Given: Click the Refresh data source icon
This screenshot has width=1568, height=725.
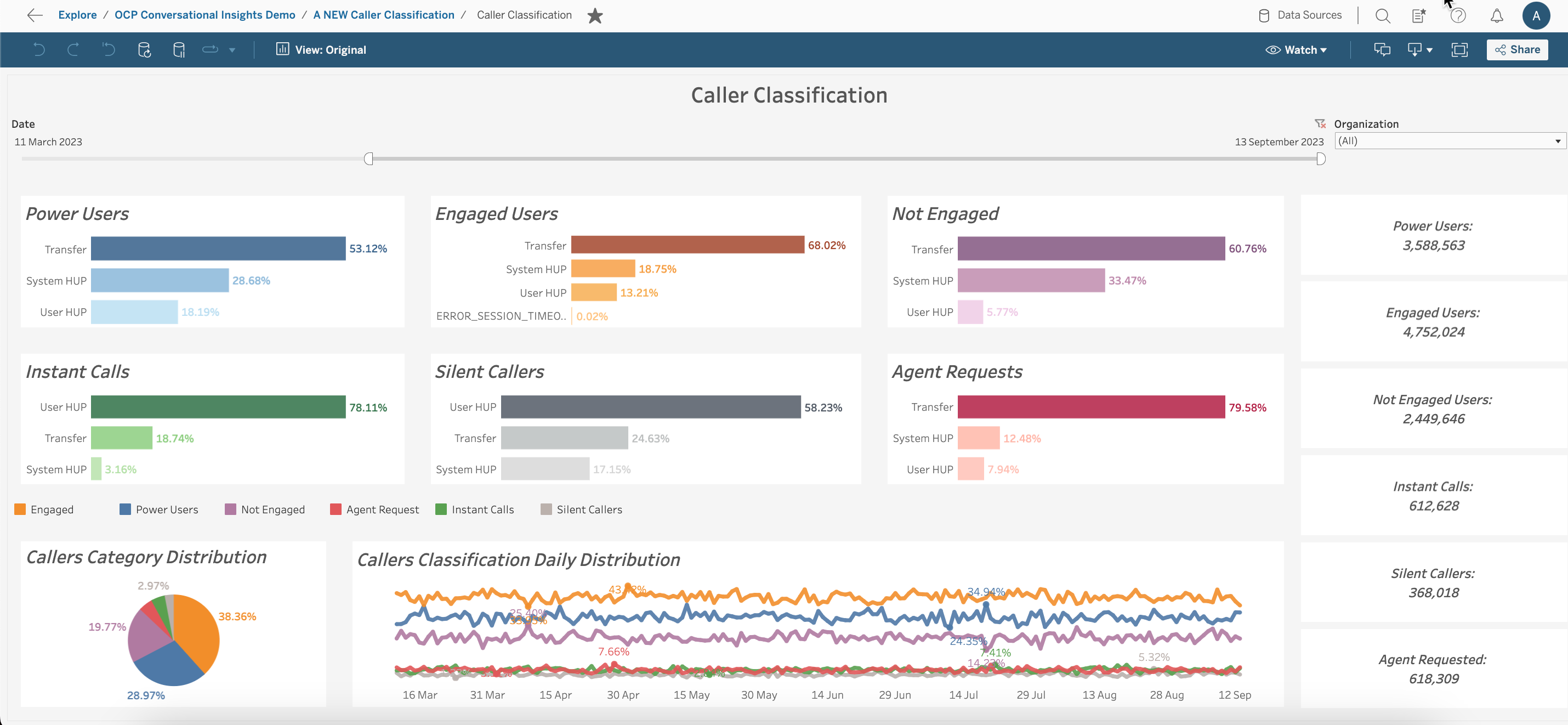Looking at the screenshot, I should [x=144, y=50].
